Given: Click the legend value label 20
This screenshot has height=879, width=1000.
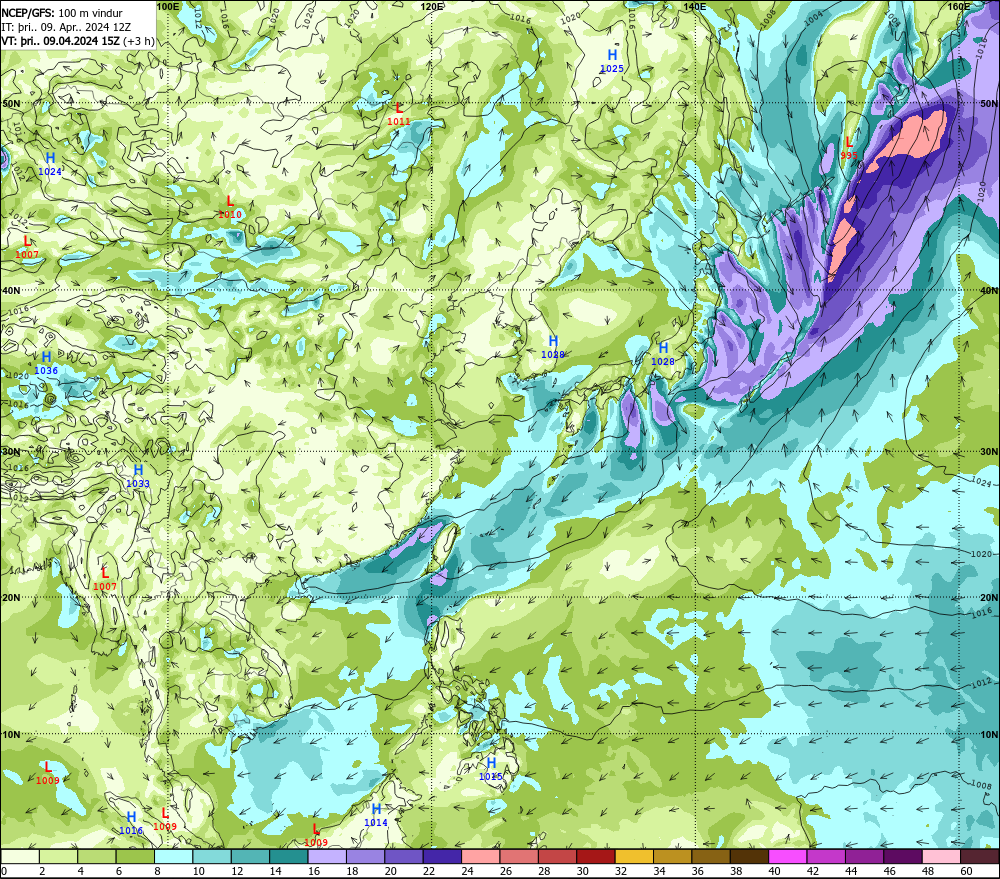Looking at the screenshot, I should click(x=390, y=871).
